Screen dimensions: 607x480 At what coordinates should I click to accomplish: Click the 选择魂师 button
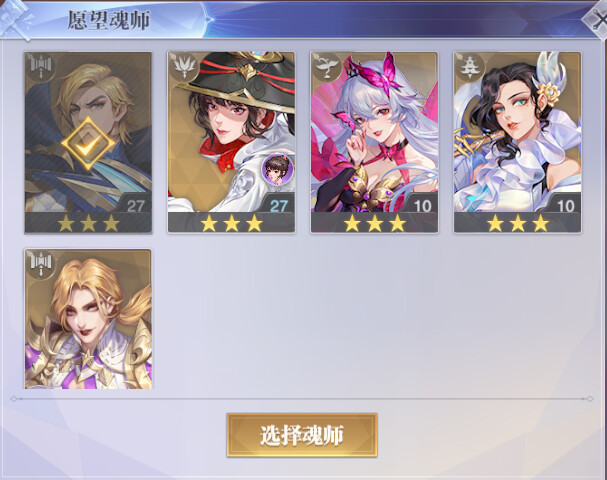pyautogui.click(x=302, y=435)
